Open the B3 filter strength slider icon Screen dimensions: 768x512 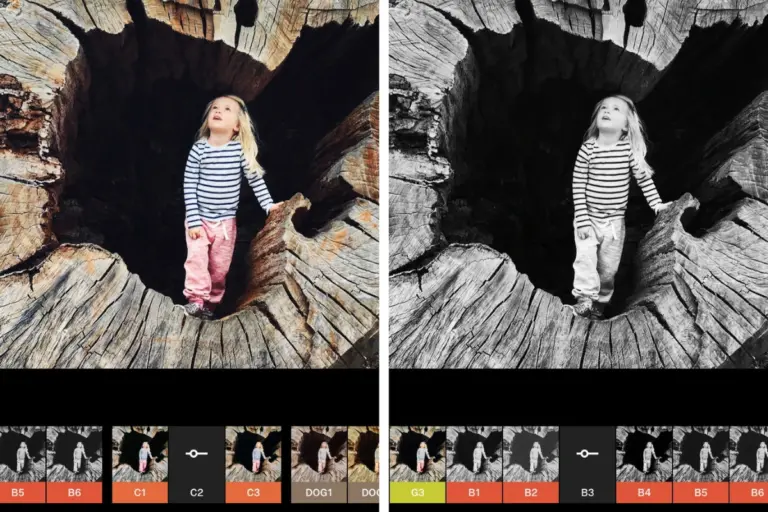pos(587,454)
